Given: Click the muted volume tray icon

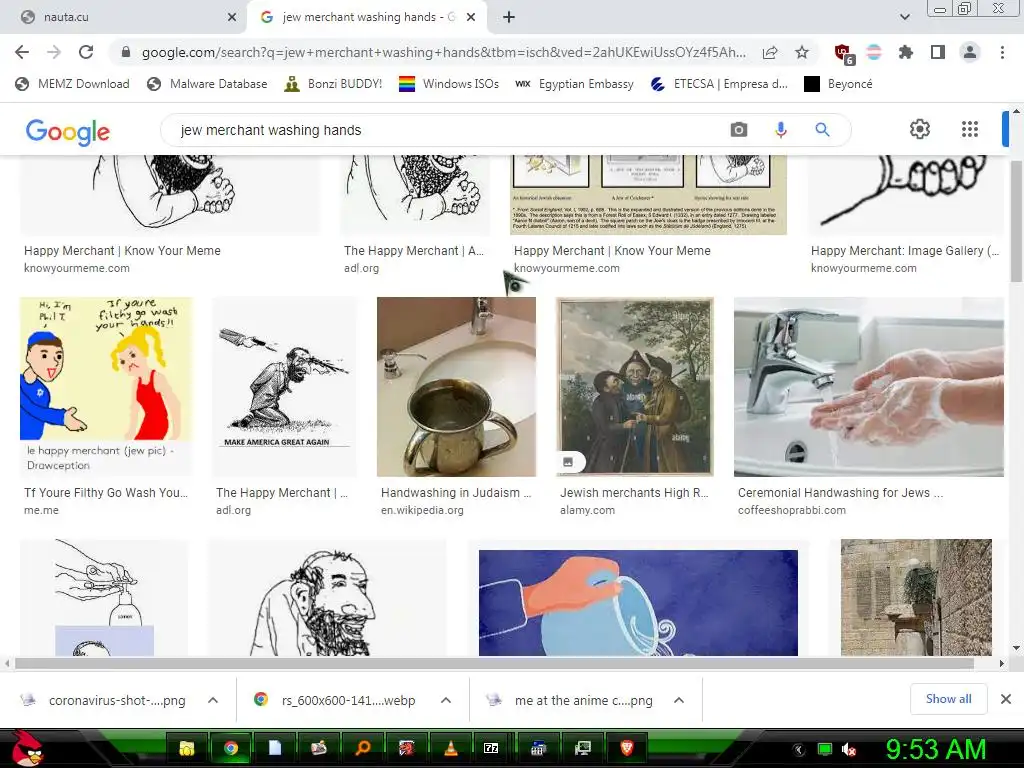Looking at the screenshot, I should [x=849, y=750].
